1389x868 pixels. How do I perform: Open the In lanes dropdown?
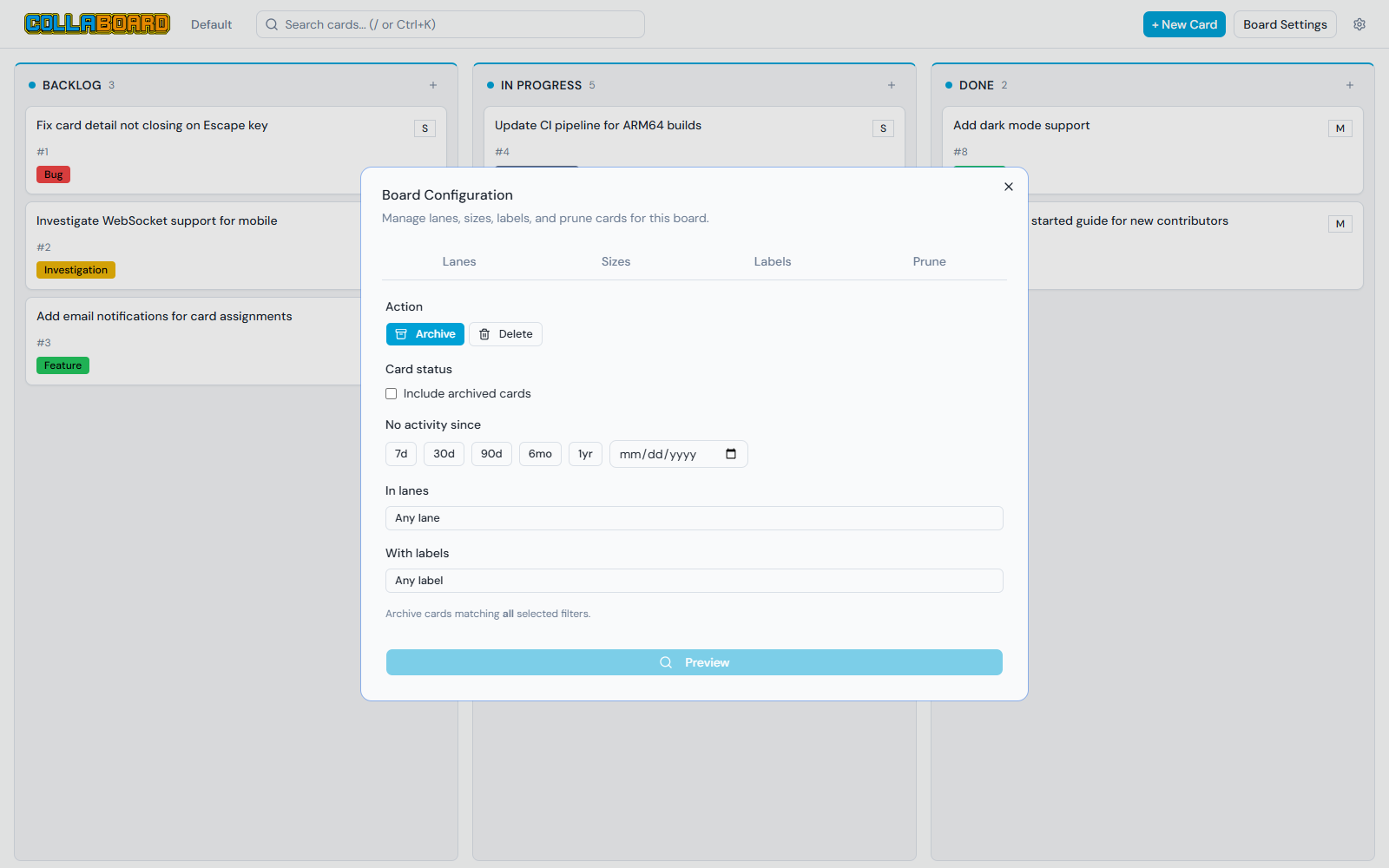[694, 518]
